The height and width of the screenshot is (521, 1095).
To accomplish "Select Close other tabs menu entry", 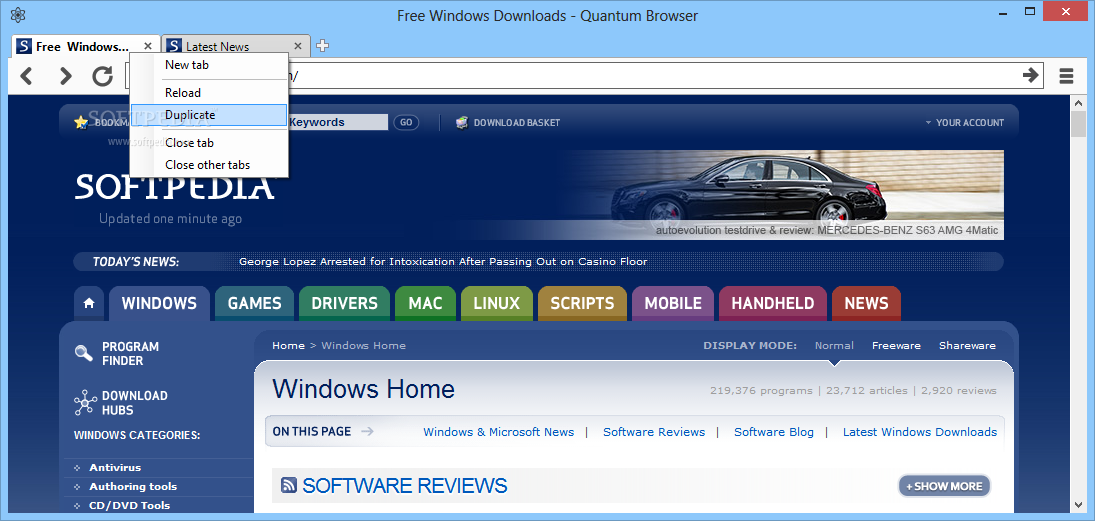I will [209, 166].
